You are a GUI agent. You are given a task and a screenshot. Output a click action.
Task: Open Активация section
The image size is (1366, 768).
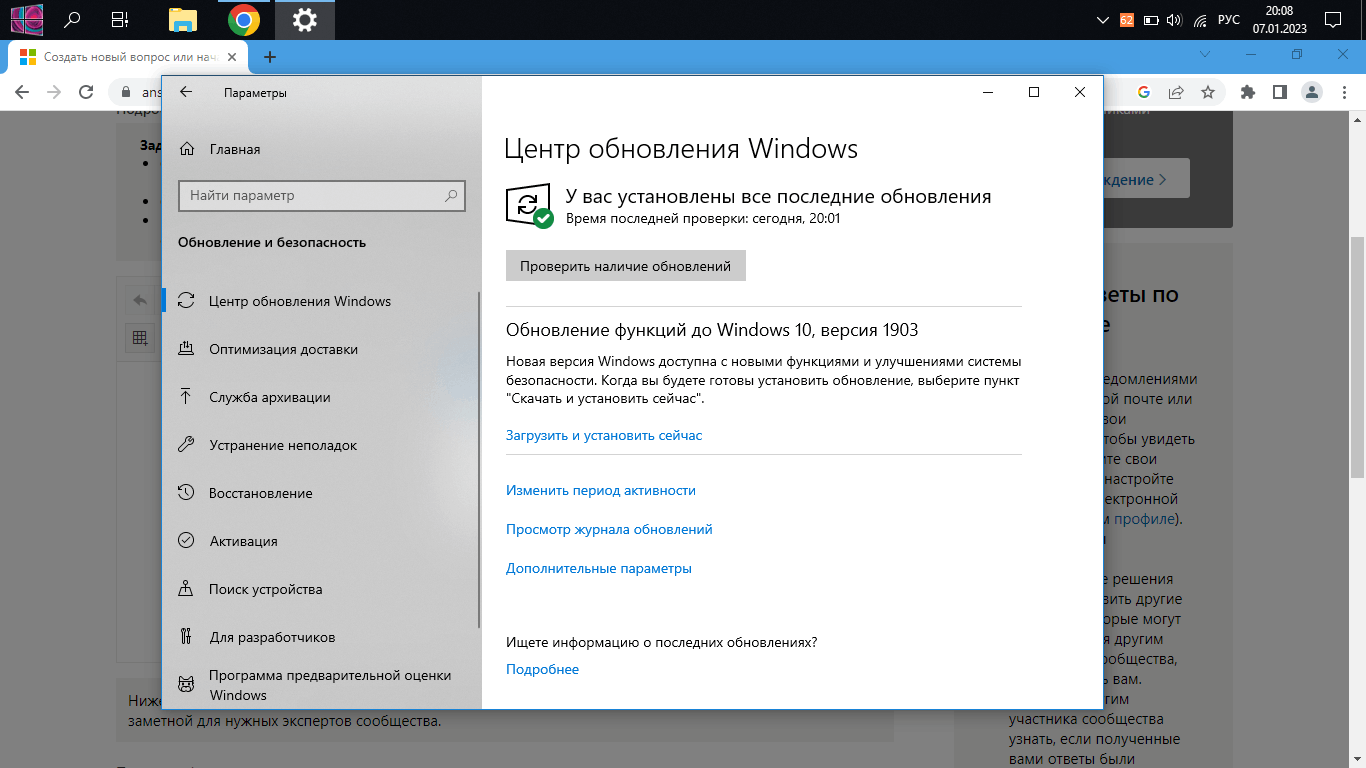coord(321,541)
